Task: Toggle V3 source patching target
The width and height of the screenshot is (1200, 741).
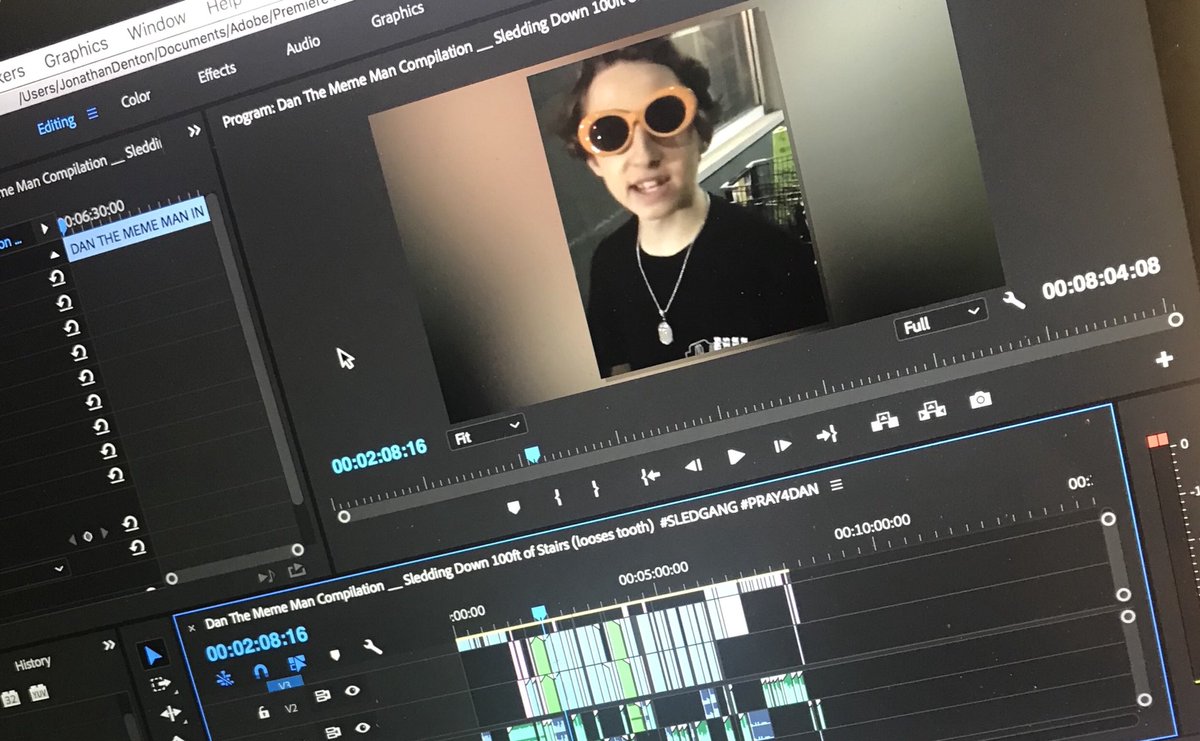Action: click(284, 685)
